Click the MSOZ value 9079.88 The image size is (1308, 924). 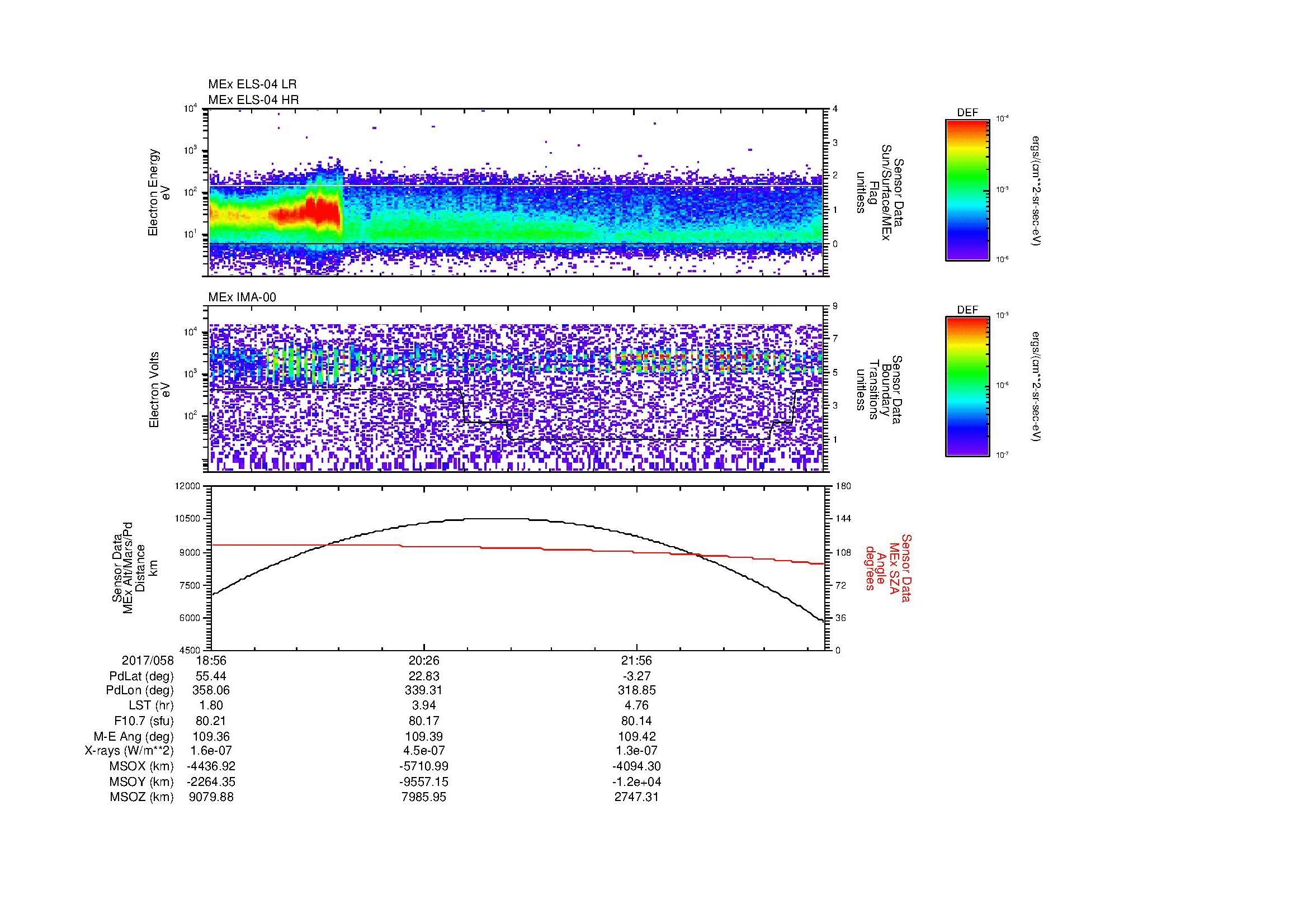tap(211, 797)
